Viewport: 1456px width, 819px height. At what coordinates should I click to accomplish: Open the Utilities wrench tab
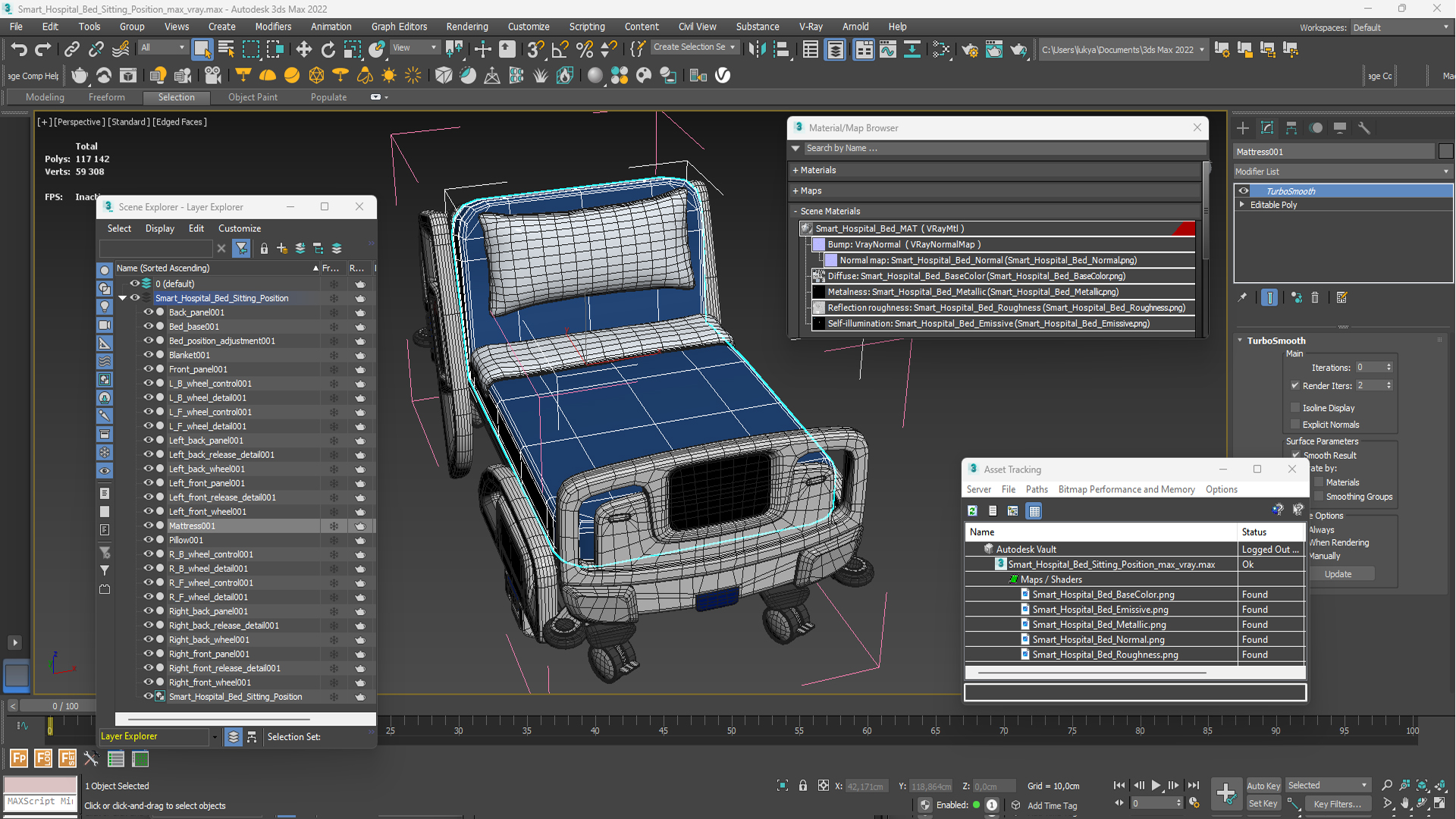(1364, 127)
